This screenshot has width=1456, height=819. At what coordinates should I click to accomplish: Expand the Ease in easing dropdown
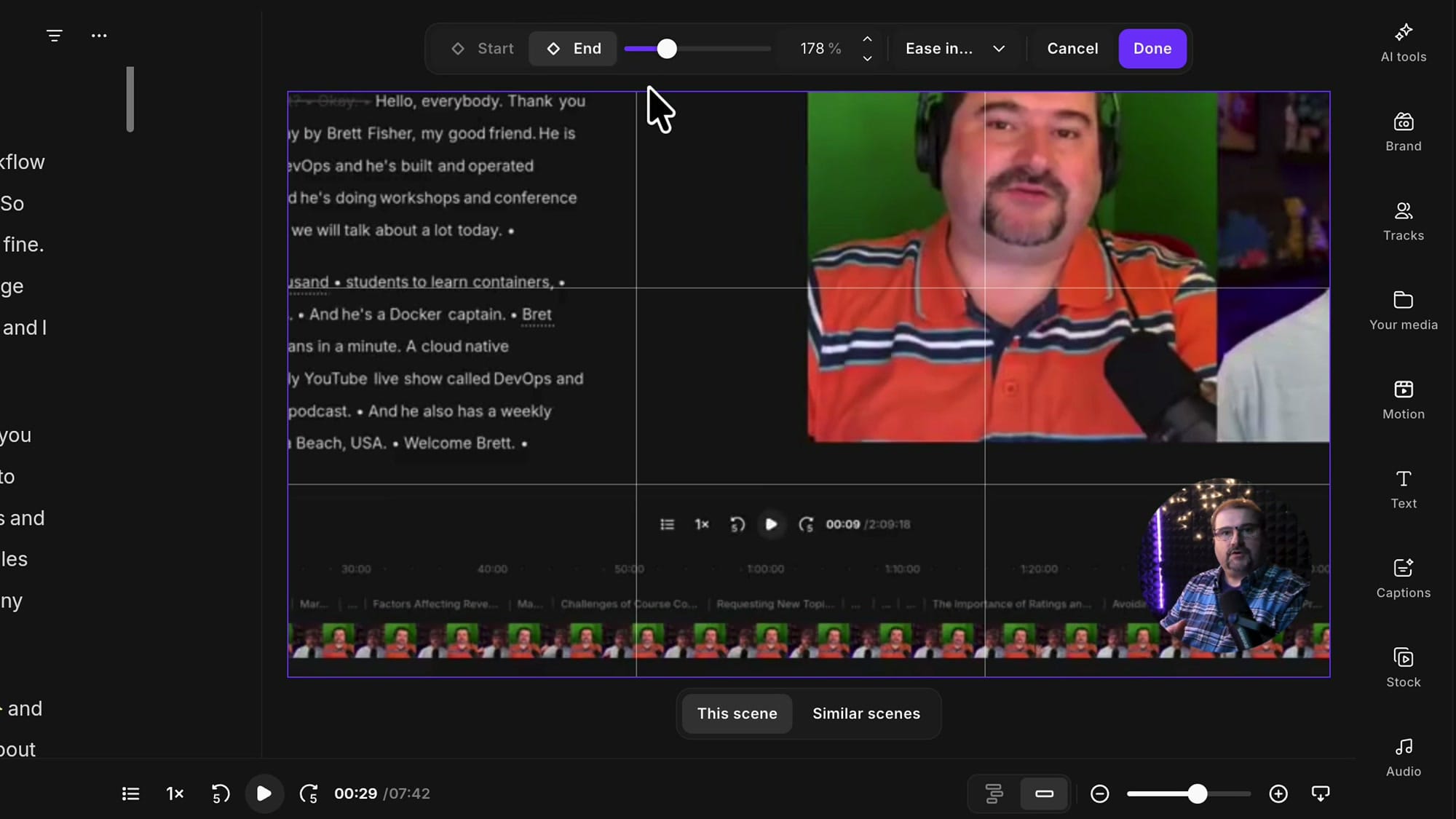click(955, 49)
